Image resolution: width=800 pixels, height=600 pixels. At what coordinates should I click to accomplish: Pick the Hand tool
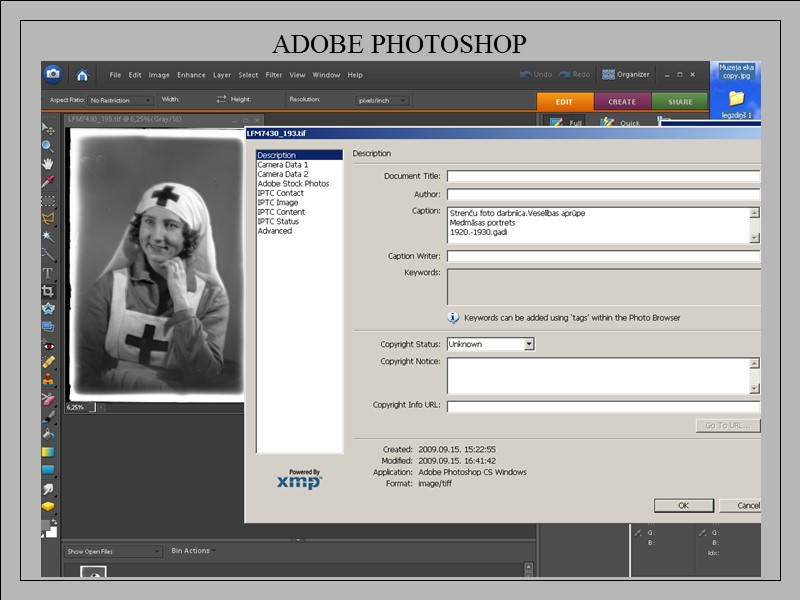tap(48, 163)
